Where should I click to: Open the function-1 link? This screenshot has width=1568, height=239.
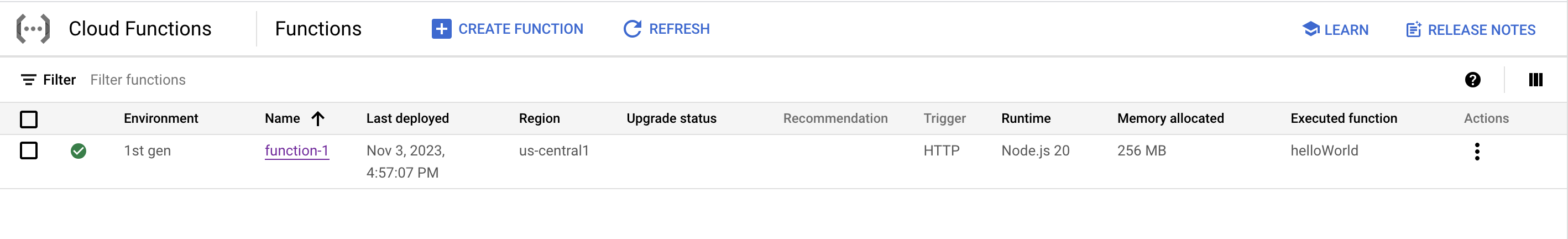[x=296, y=150]
